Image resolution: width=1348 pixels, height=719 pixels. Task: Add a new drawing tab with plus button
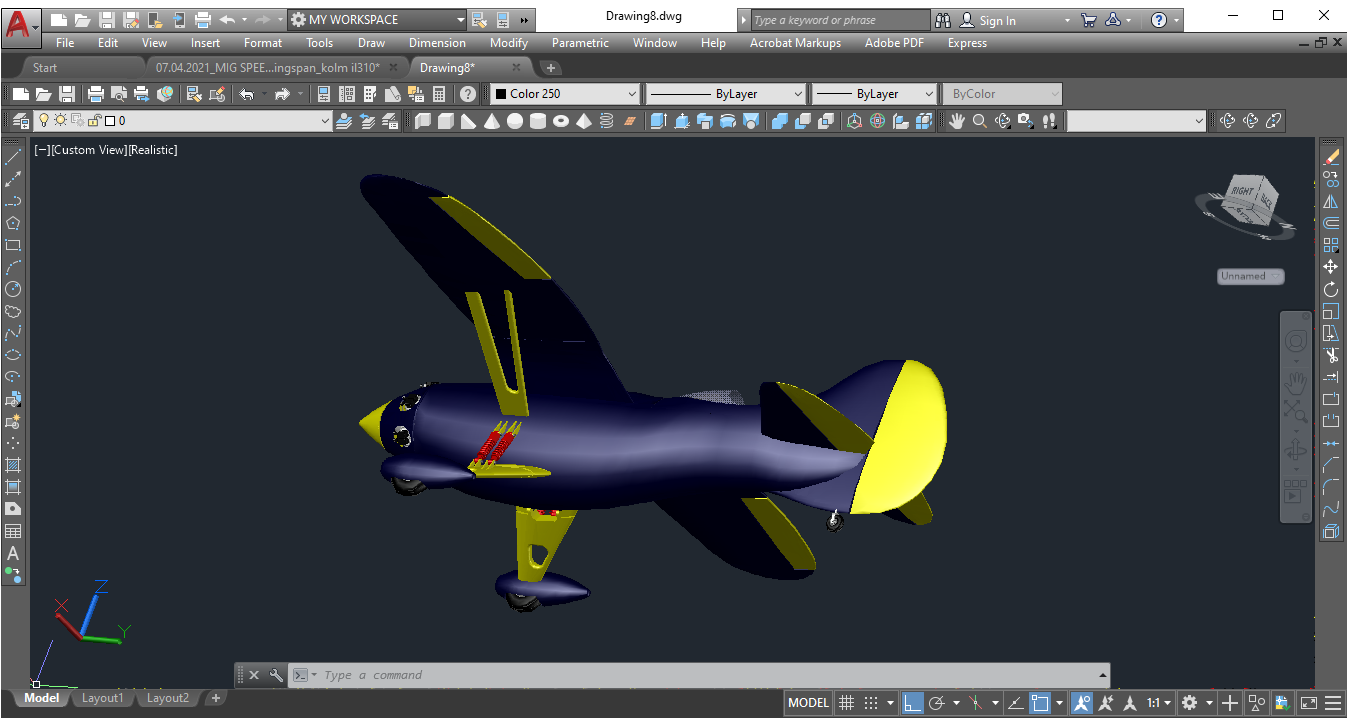[550, 68]
